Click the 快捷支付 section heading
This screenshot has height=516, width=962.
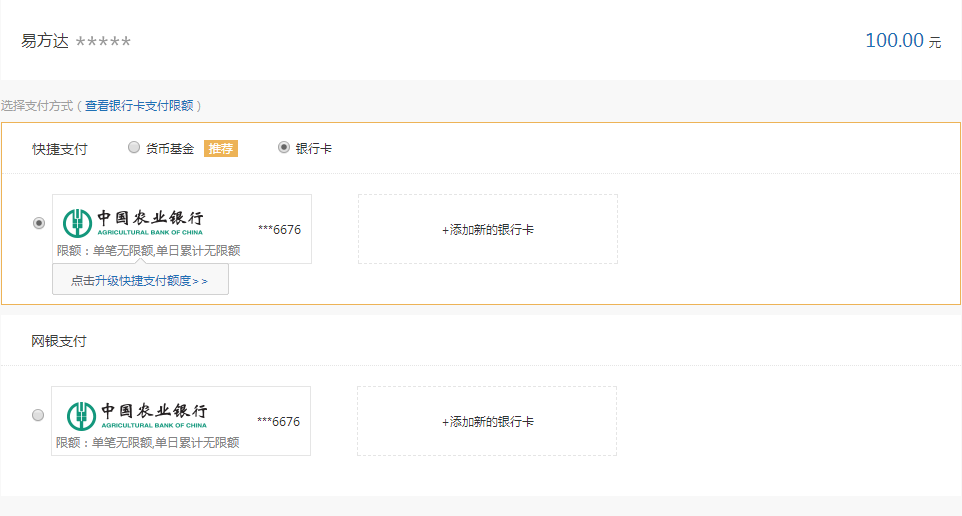(x=59, y=149)
